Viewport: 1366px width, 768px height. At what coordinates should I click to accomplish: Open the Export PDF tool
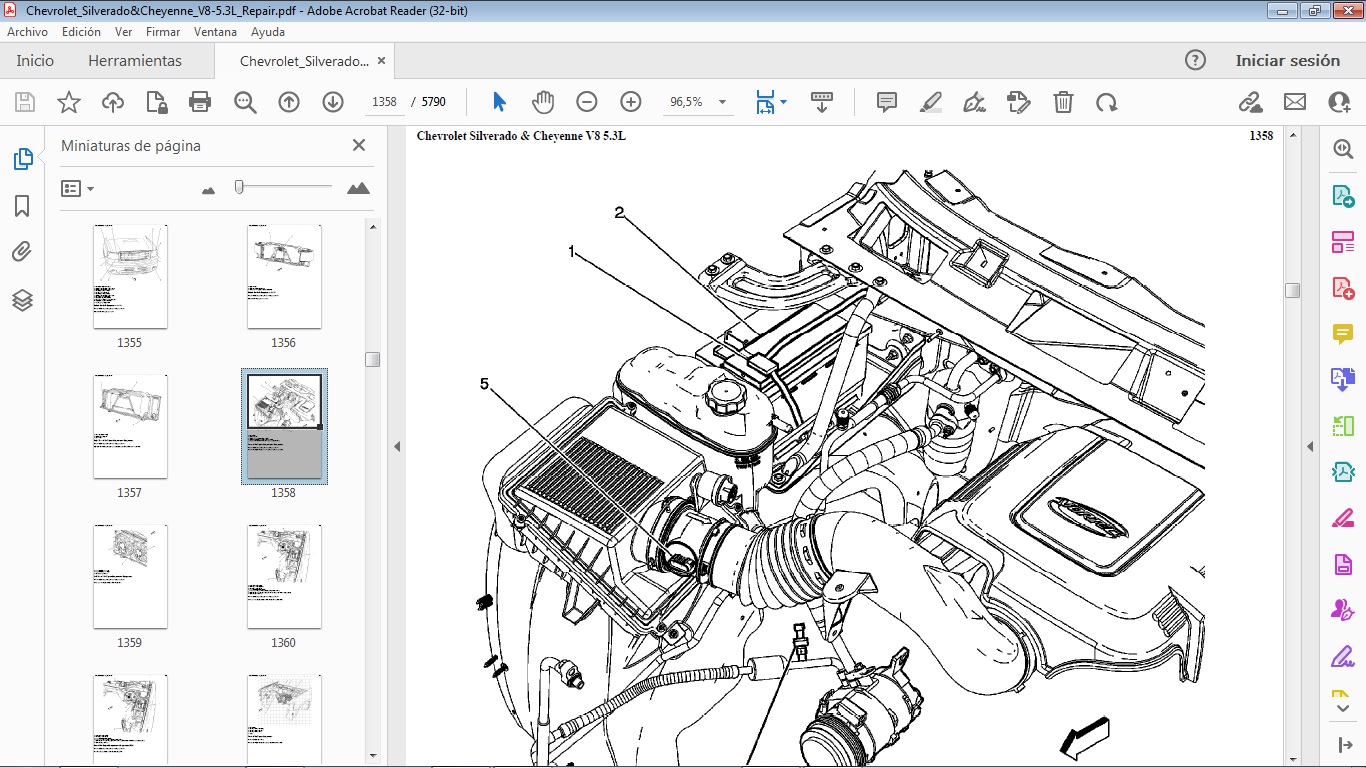(x=1343, y=195)
